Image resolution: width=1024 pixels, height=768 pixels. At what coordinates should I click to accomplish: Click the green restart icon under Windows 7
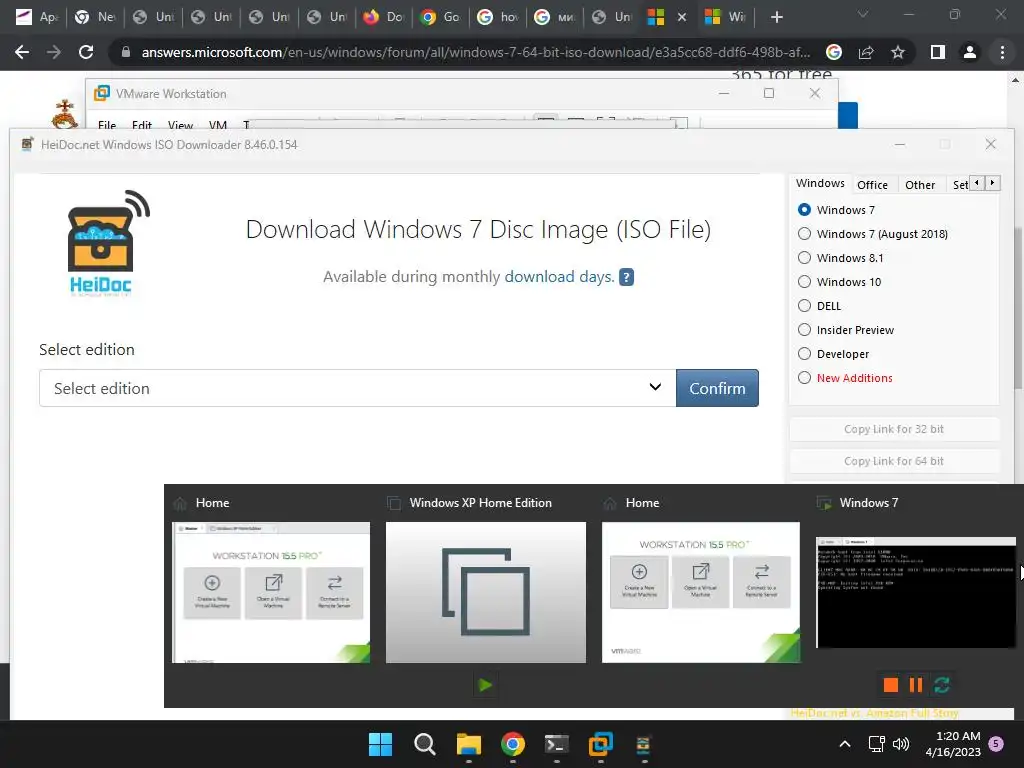[942, 684]
